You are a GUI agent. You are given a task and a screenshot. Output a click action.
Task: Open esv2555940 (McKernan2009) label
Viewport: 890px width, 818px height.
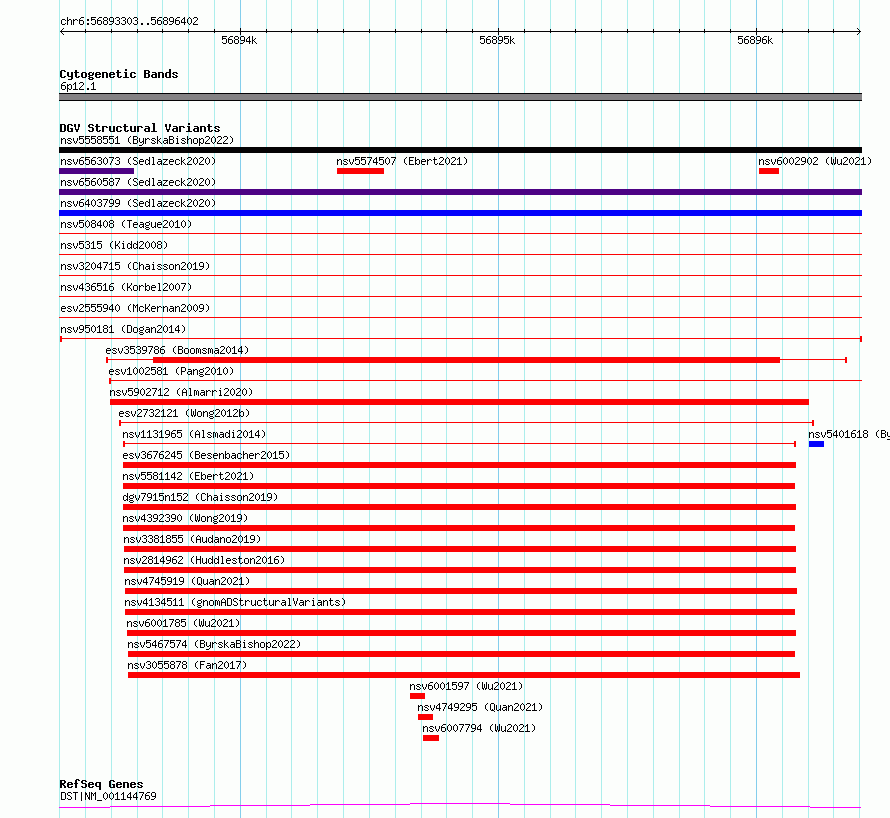[x=135, y=308]
